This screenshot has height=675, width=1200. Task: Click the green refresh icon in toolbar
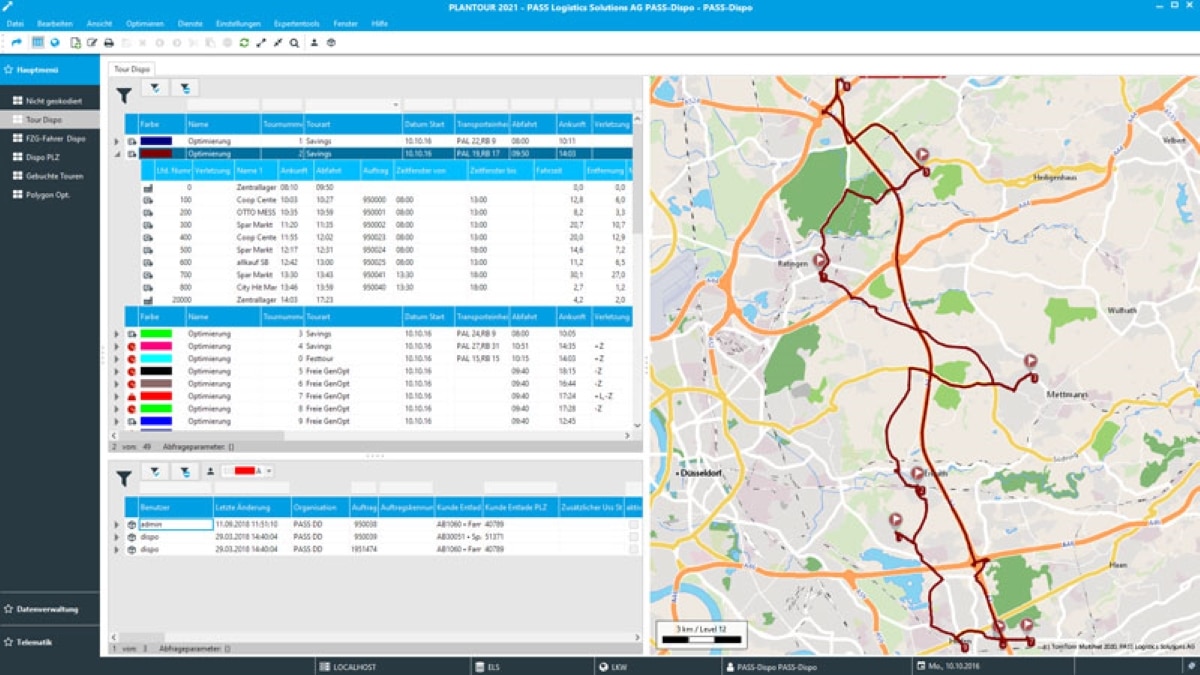point(244,43)
